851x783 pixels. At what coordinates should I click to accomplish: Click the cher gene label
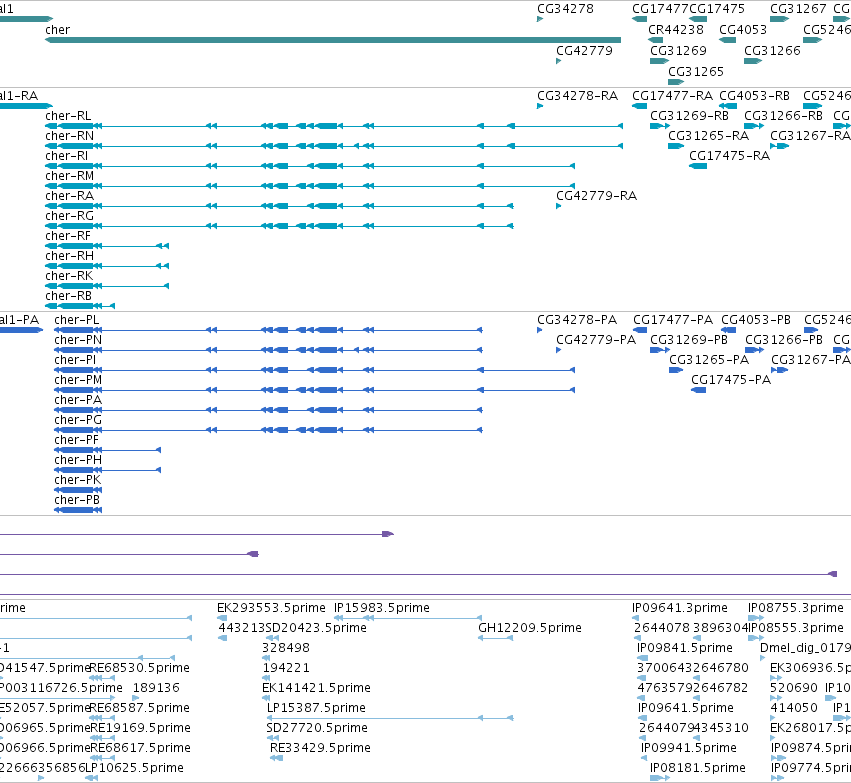click(x=58, y=30)
